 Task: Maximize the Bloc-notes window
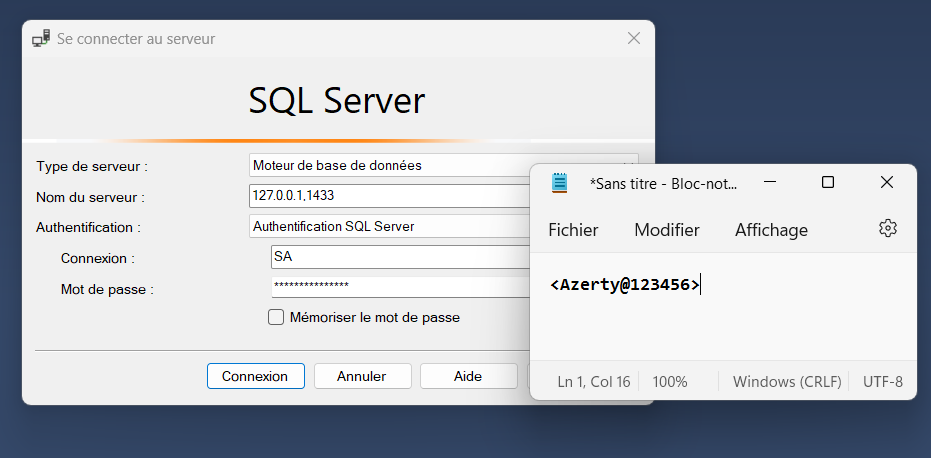point(828,182)
